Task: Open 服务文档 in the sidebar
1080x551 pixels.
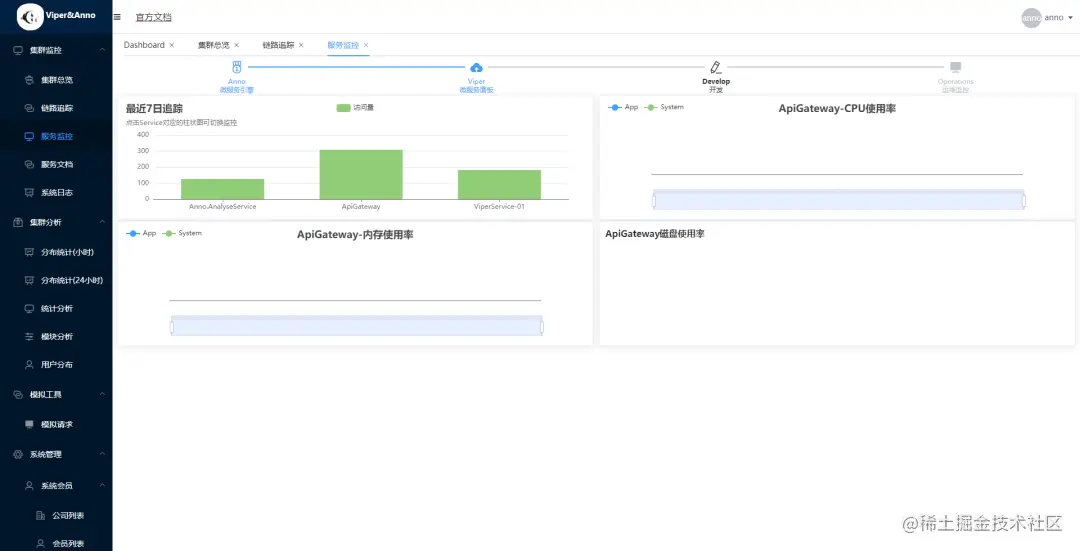Action: (56, 165)
